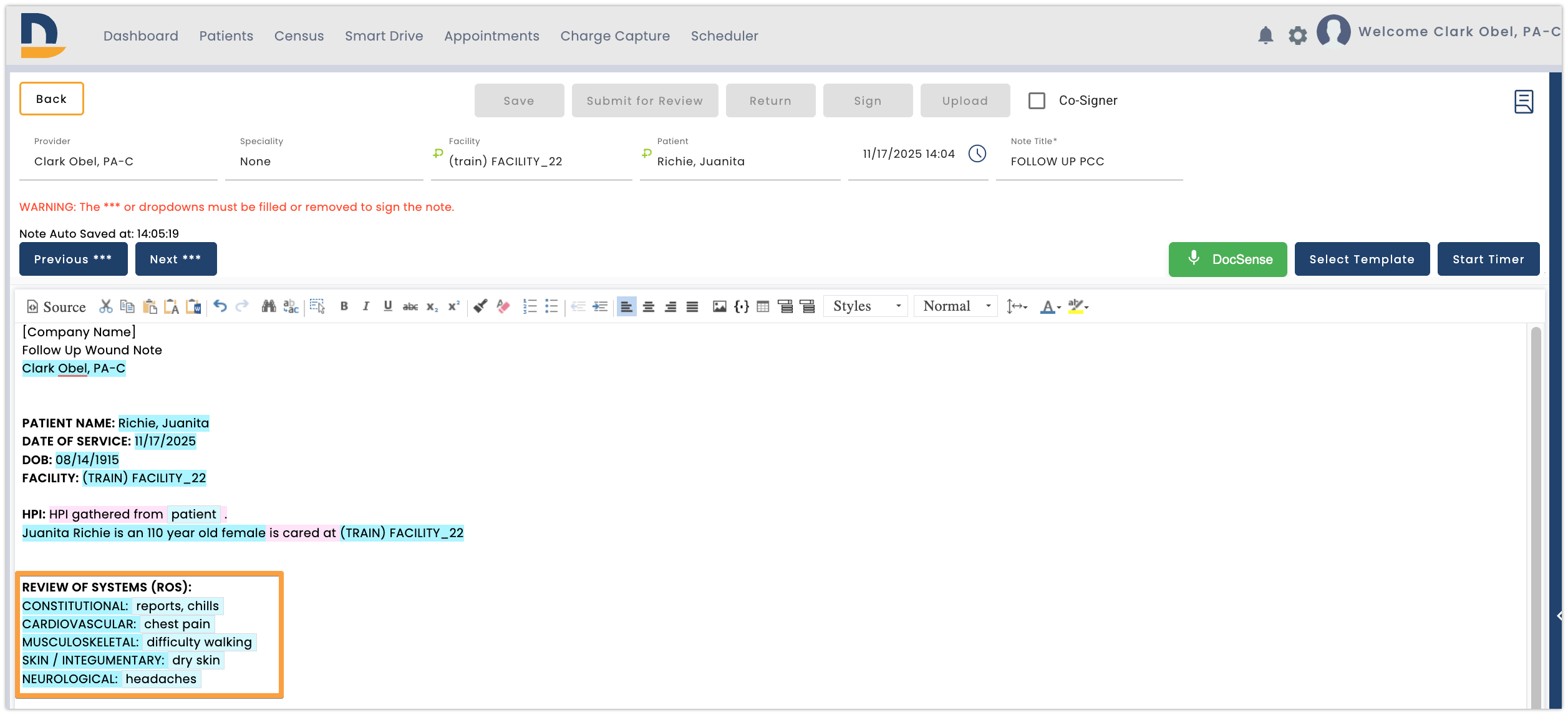Image resolution: width=1568 pixels, height=715 pixels.
Task: Click the Increase Indent icon
Action: (600, 306)
